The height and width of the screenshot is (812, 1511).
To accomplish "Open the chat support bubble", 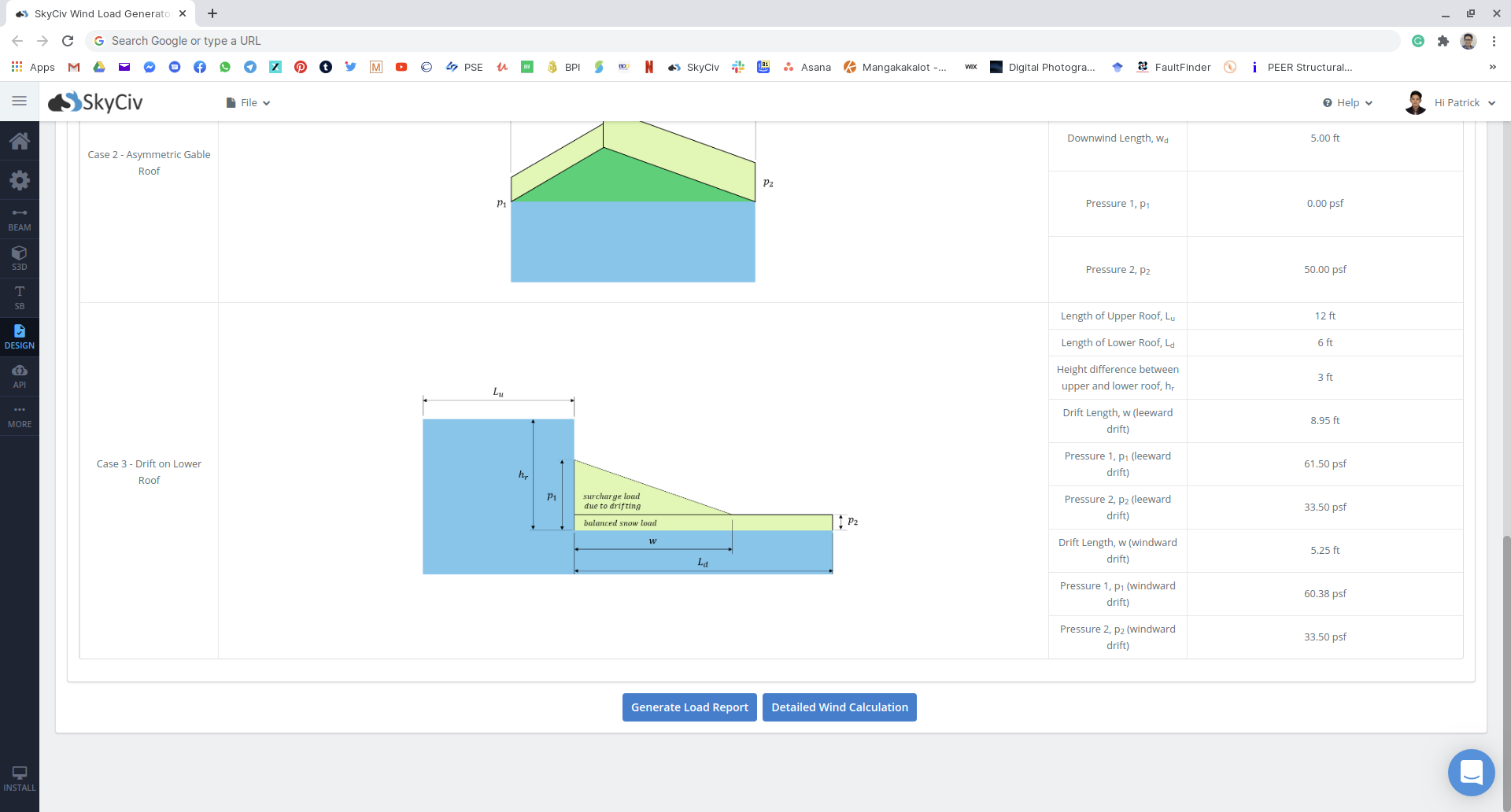I will pos(1471,773).
